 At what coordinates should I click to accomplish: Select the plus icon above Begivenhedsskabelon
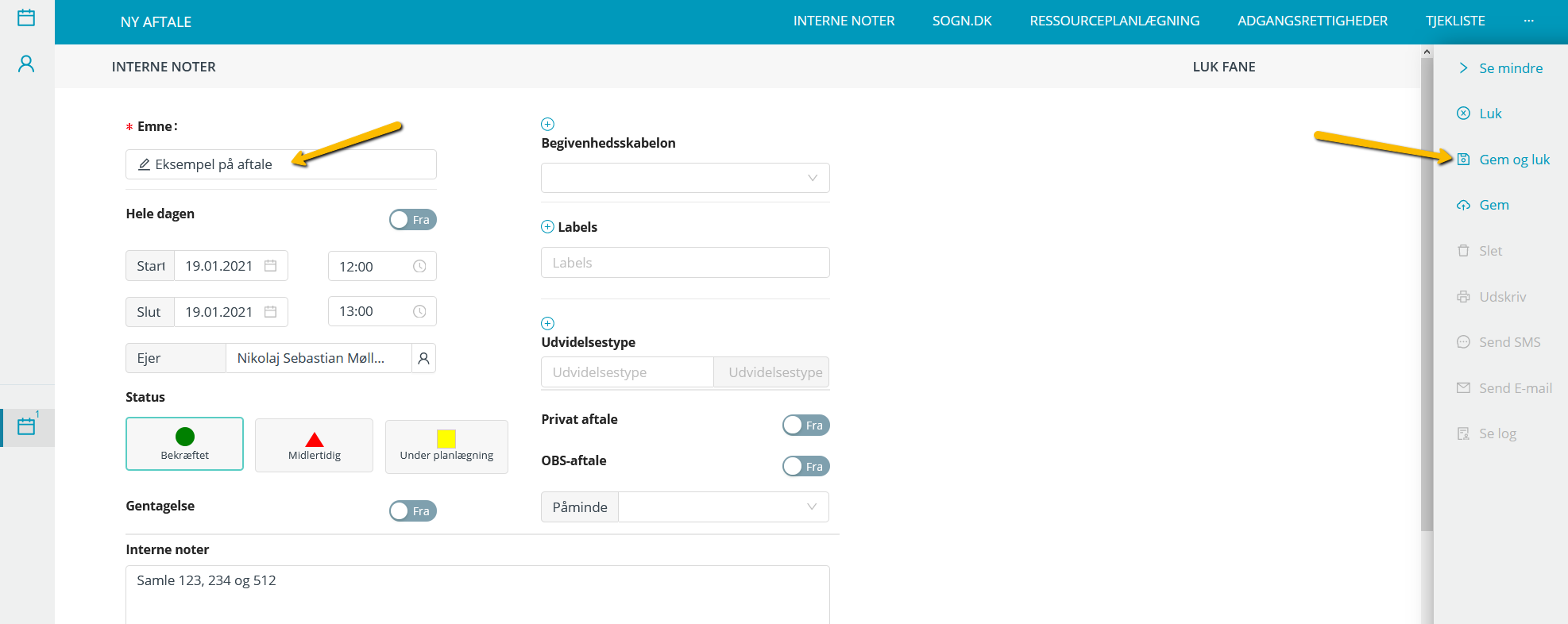(547, 124)
